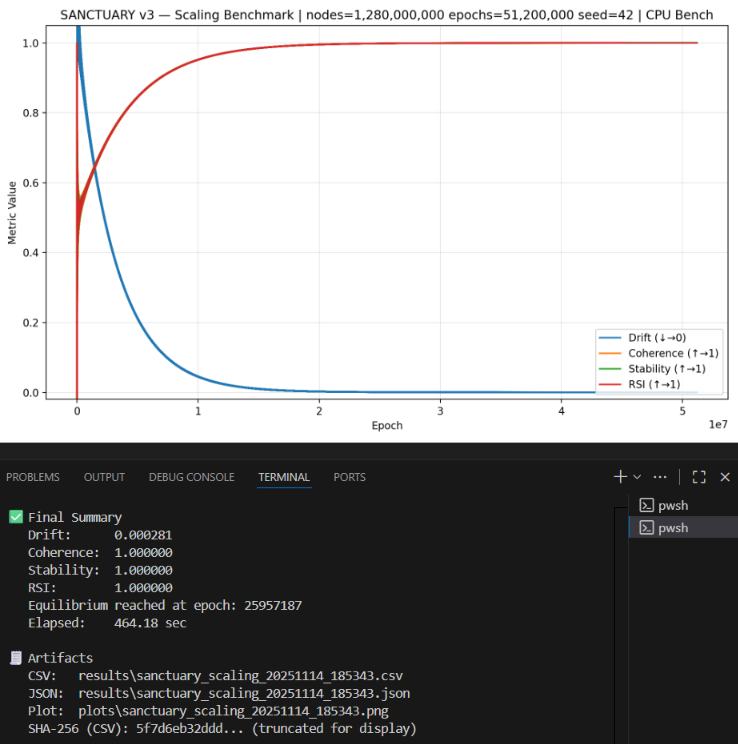The width and height of the screenshot is (738, 744).
Task: Click the equilibrium epoch 25957187
Action: click(x=273, y=605)
